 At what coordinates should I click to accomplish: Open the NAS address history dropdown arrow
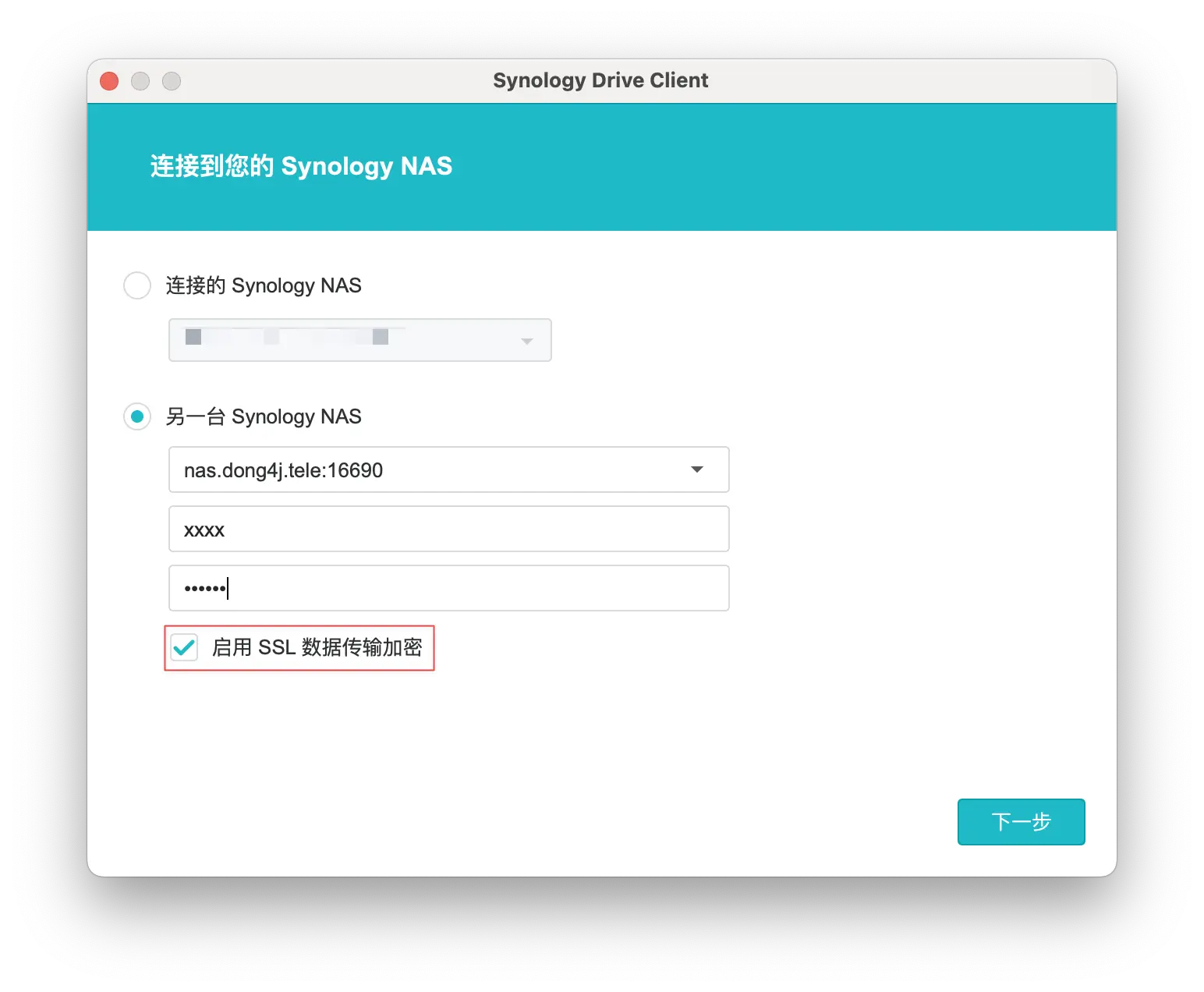click(697, 469)
